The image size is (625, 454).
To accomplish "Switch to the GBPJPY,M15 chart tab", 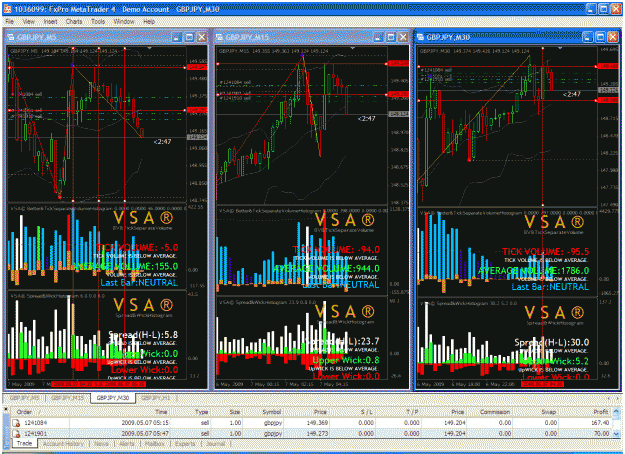I will 67,398.
